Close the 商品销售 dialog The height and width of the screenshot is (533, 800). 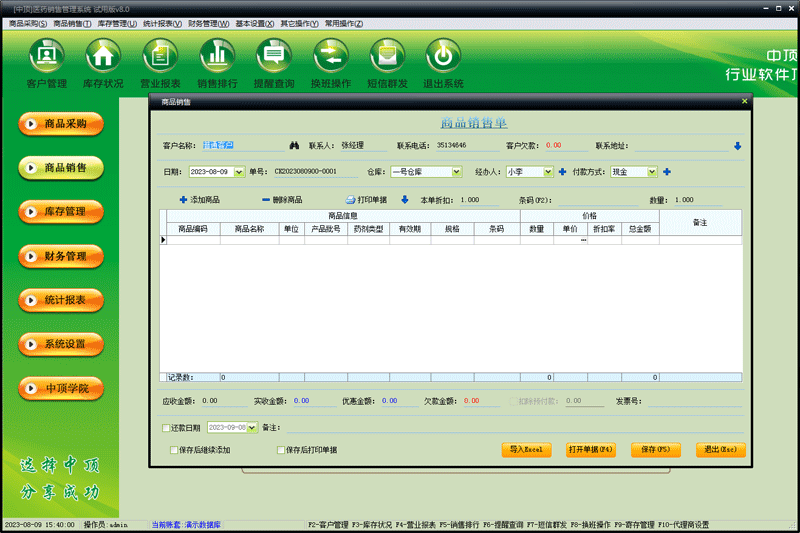[744, 101]
